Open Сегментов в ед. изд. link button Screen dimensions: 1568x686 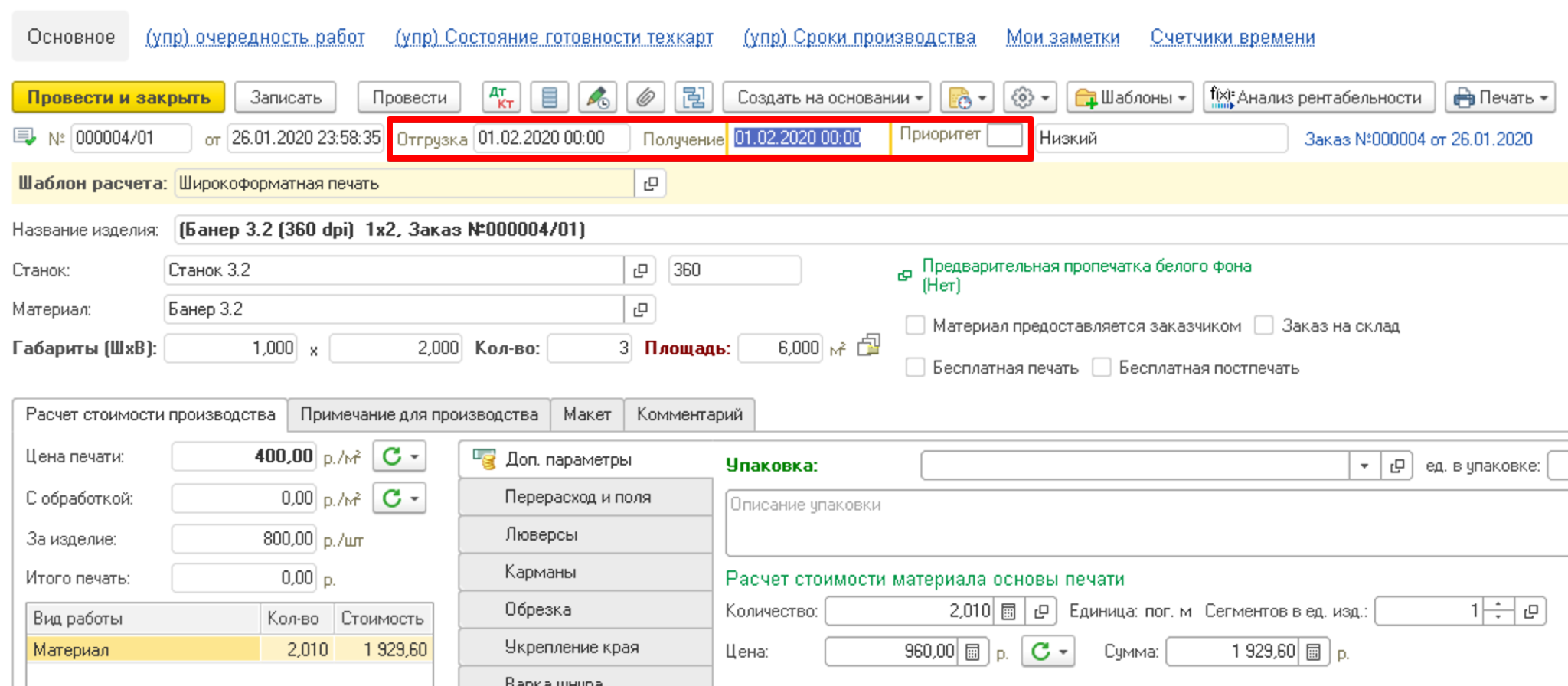(1531, 611)
